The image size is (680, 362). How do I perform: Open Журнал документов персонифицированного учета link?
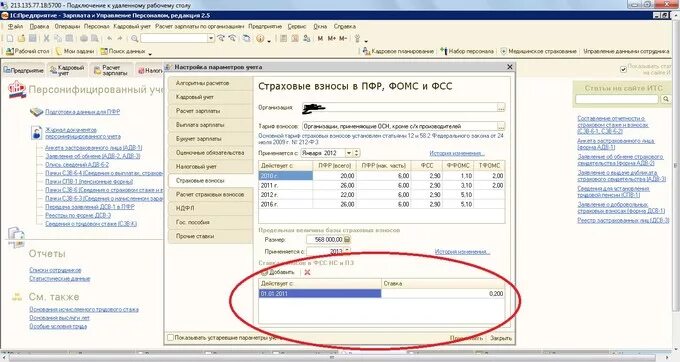click(83, 133)
